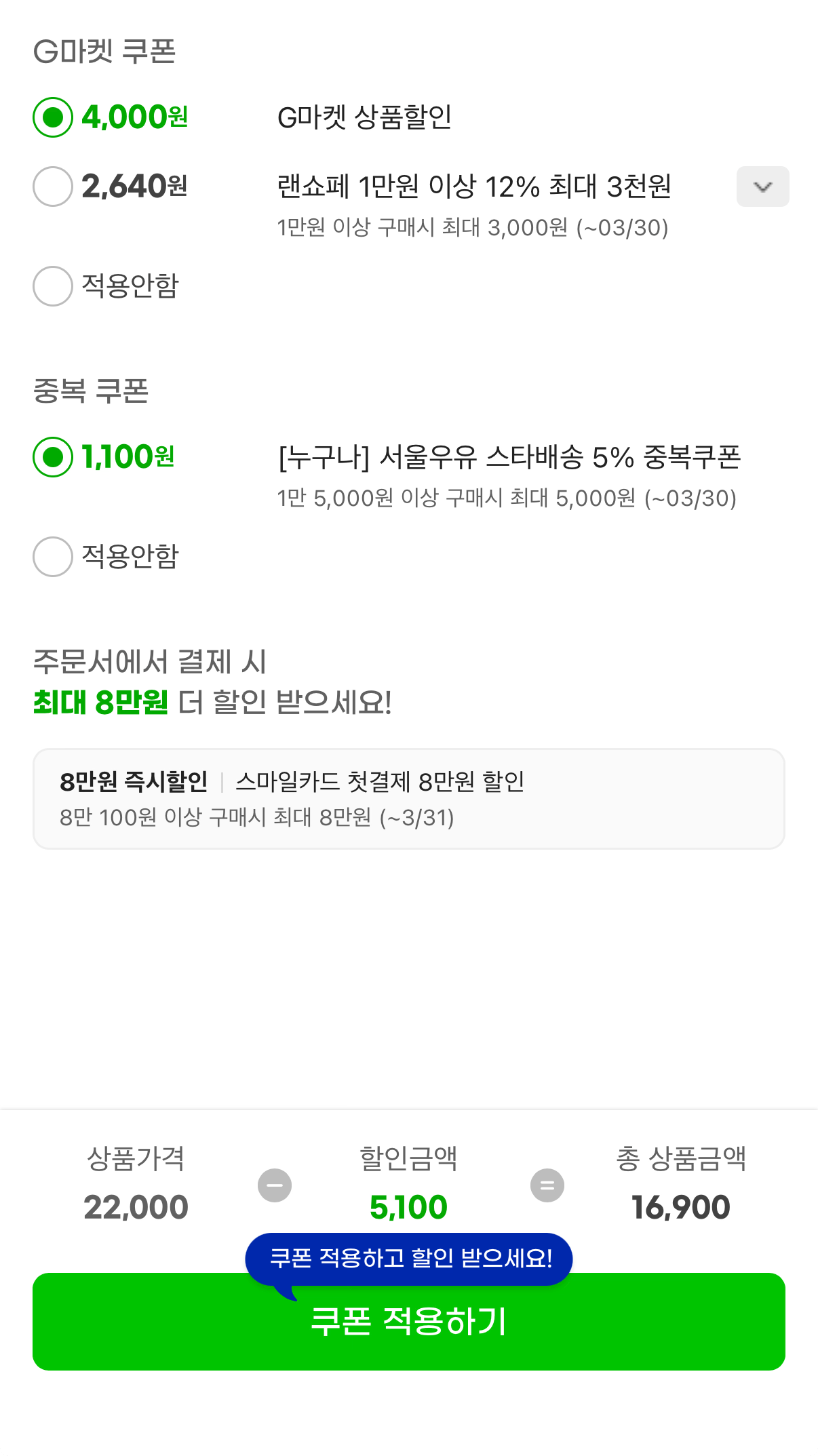Select the 1,100원 서울우유 중복쿠폰
Viewport: 818px width, 1456px height.
pos(52,457)
